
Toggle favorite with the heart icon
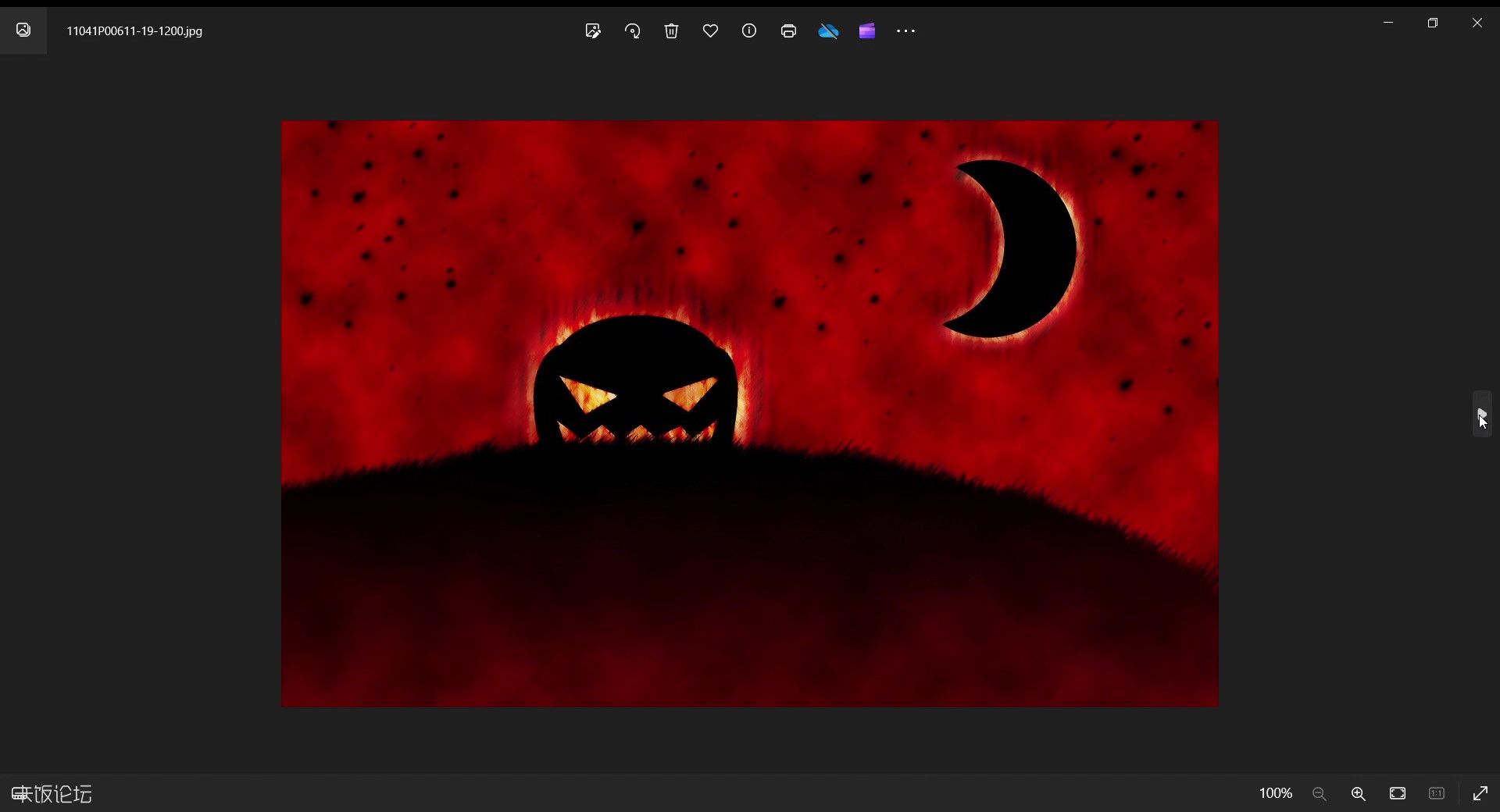pos(710,31)
